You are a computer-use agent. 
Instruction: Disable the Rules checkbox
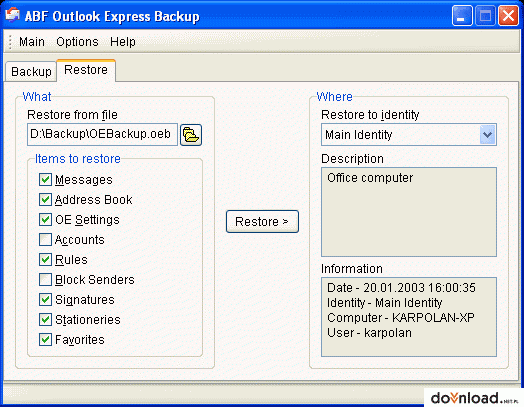pos(45,260)
